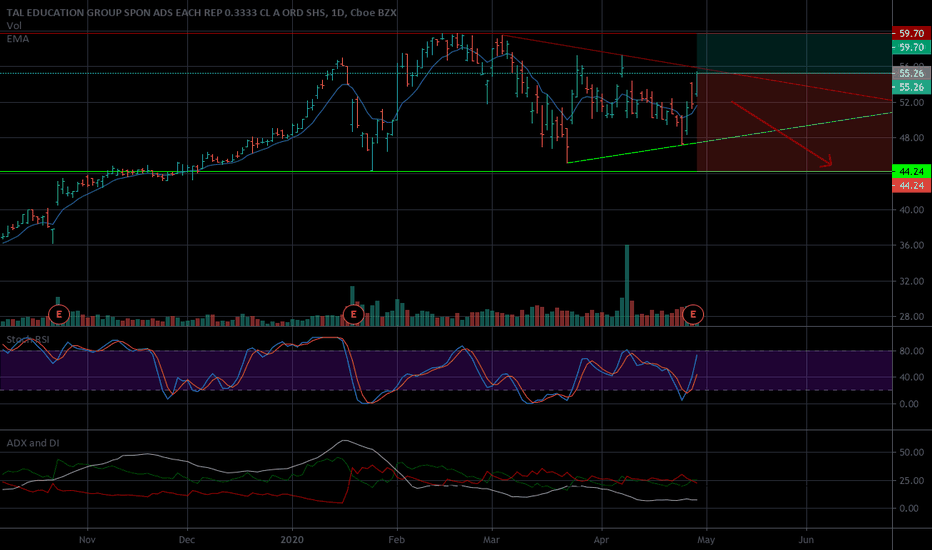932x550 pixels.
Task: Click the Nov label on time axis
Action: [x=87, y=540]
